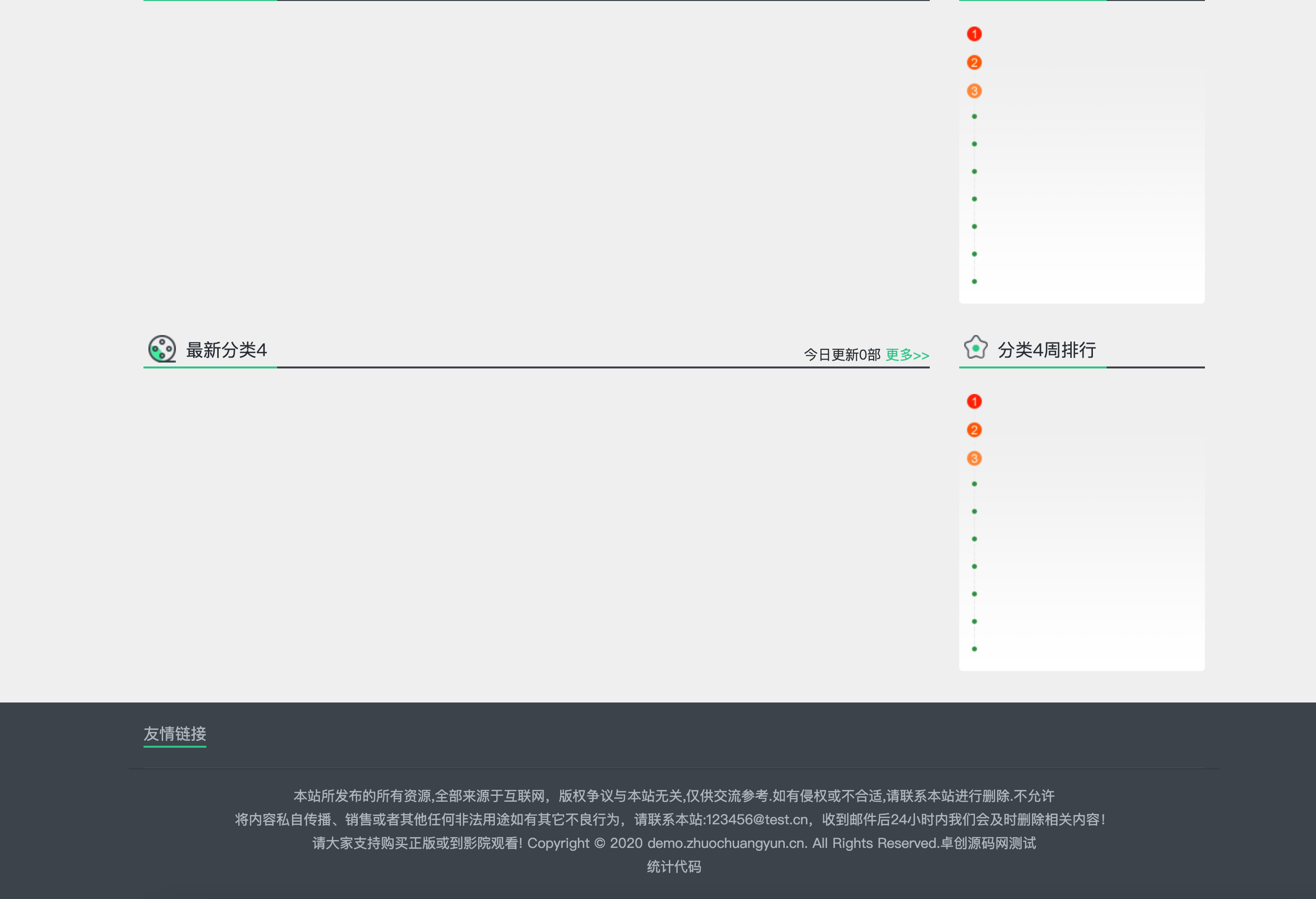The width and height of the screenshot is (1316, 899).
Task: Click the 友情链接 footer heading
Action: [x=175, y=734]
